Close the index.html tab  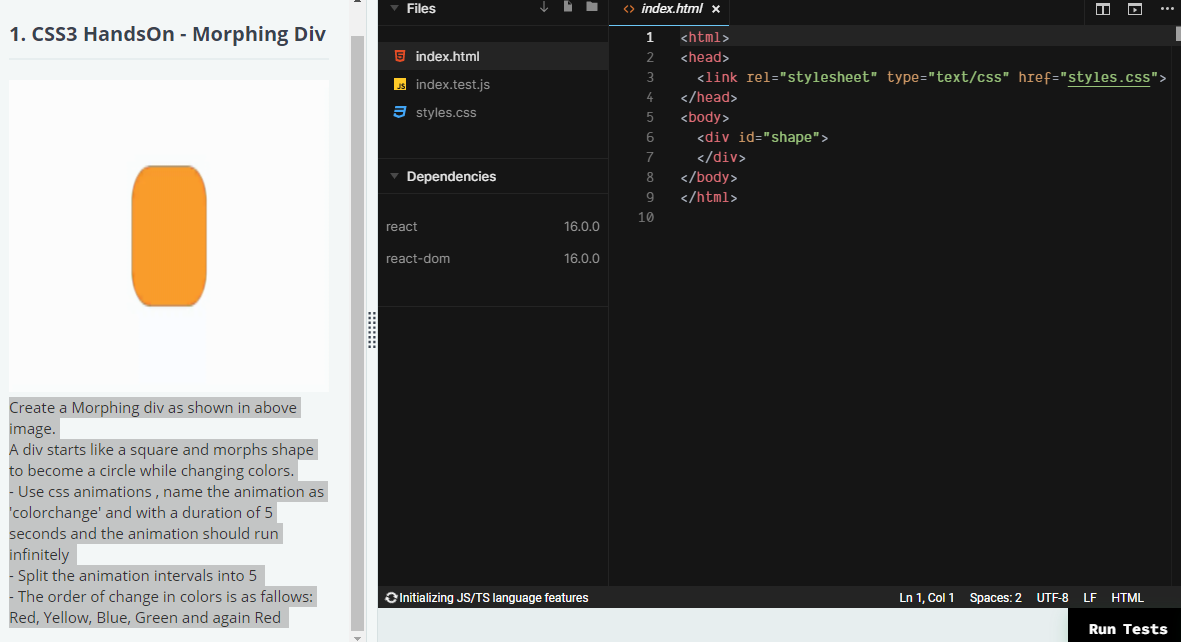click(x=715, y=8)
